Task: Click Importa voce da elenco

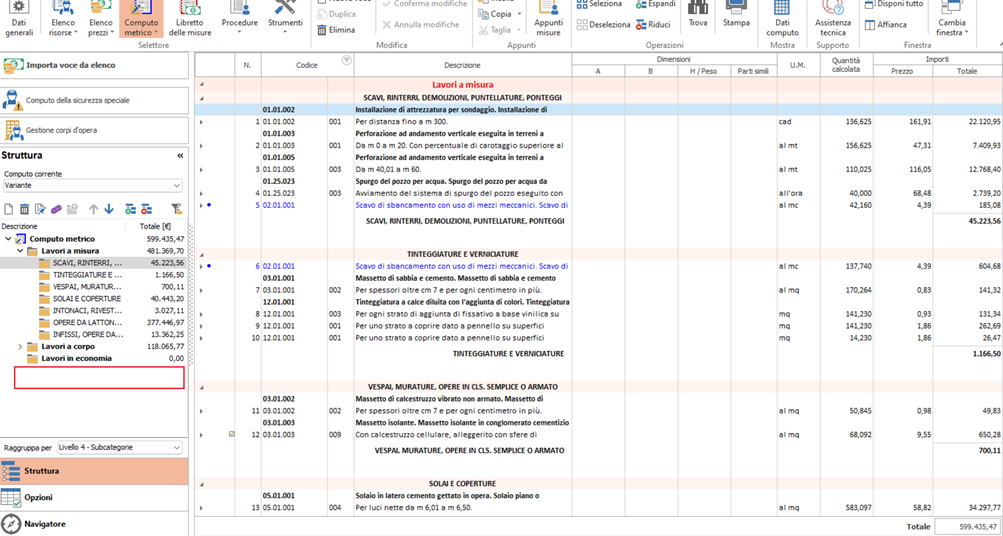Action: 95,65
